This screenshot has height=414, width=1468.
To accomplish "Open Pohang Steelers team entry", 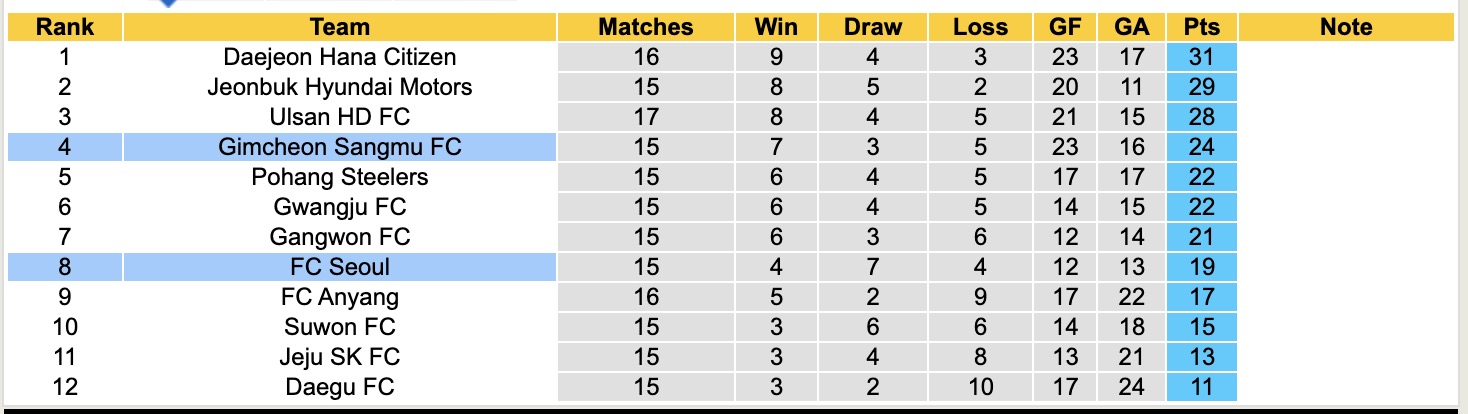I will [340, 177].
